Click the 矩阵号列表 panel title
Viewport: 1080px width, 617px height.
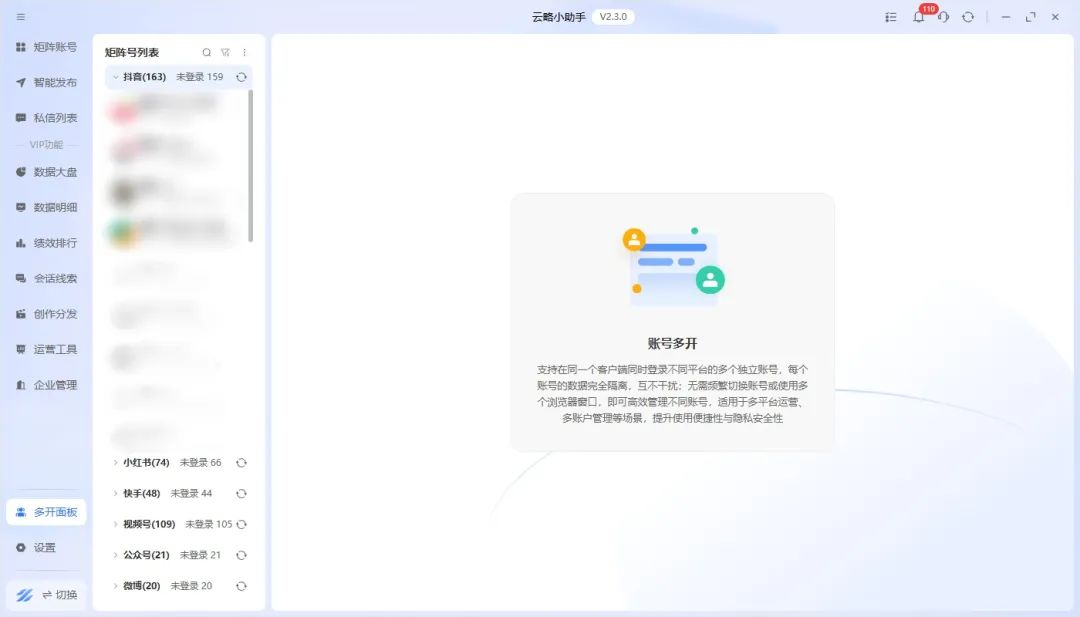click(x=132, y=52)
